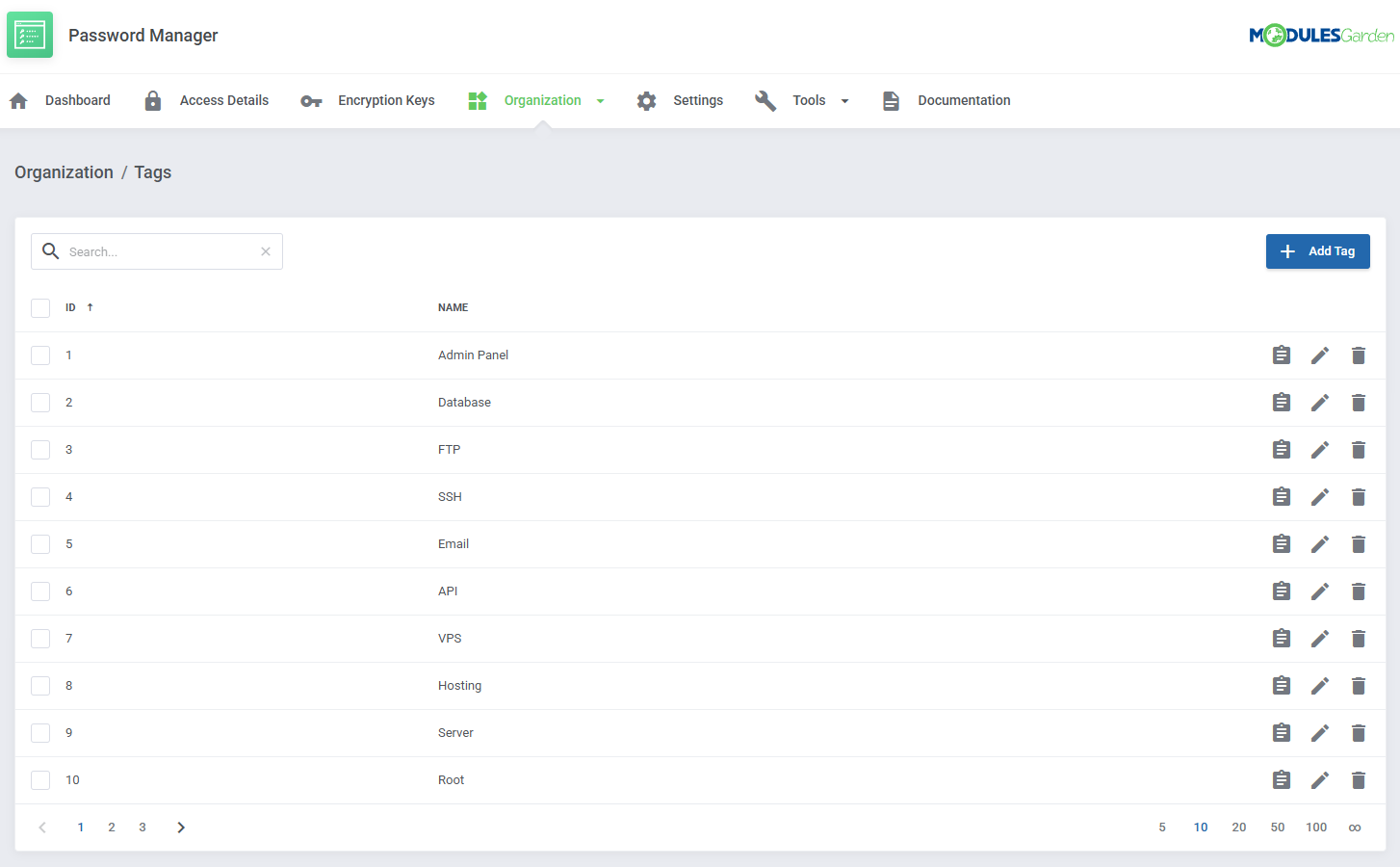Check the box for Admin Panel row

(x=40, y=355)
